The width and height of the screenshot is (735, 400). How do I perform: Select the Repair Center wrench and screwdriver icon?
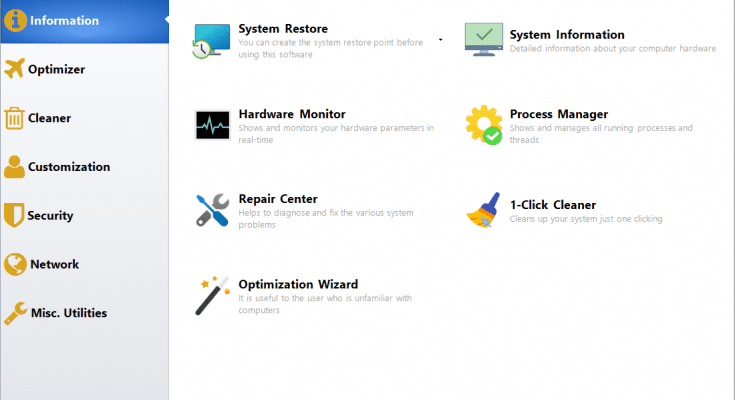(x=212, y=211)
